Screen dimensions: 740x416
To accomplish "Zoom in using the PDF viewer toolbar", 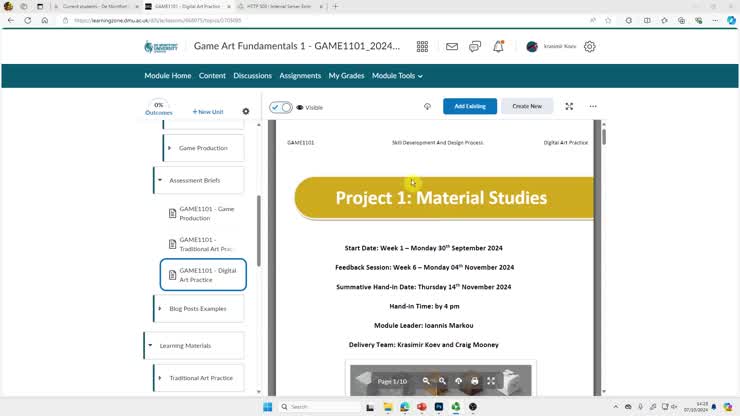I will (442, 381).
